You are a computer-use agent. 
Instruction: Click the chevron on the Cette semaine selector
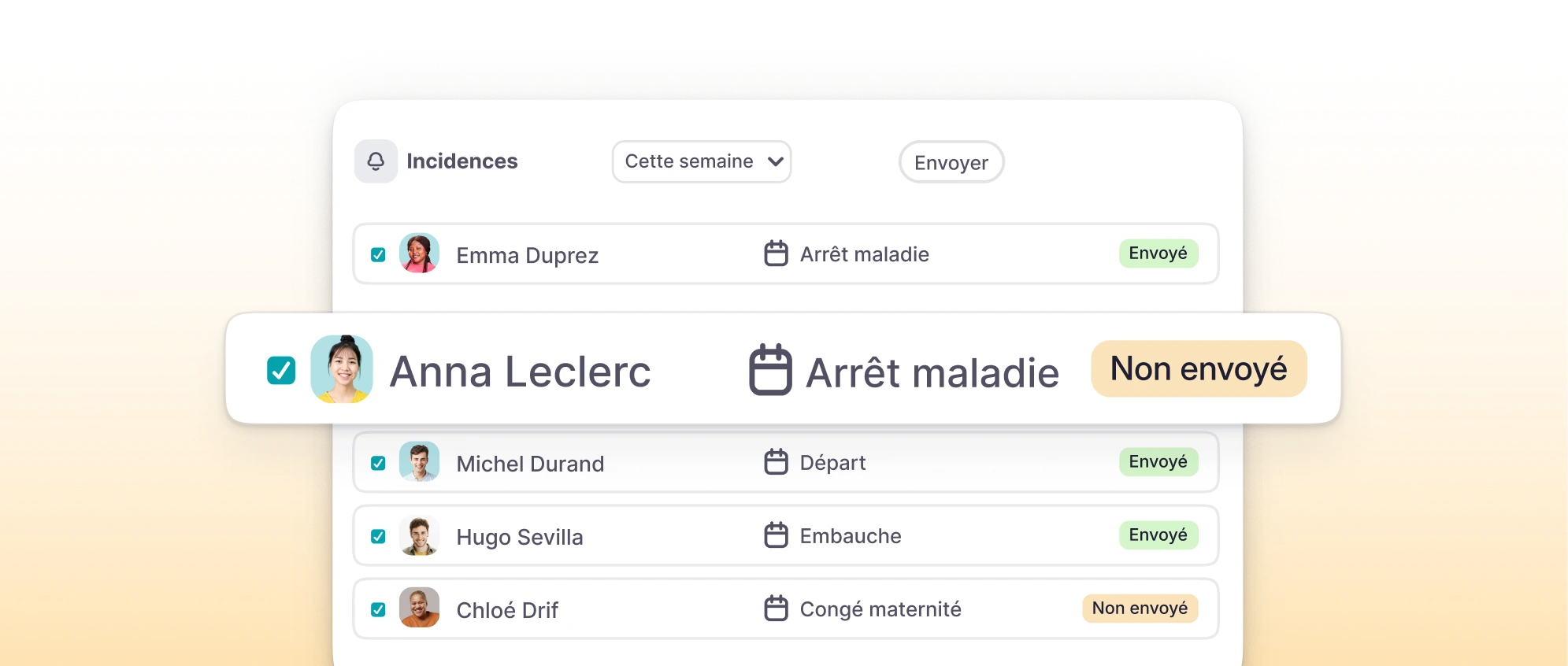[x=774, y=161]
